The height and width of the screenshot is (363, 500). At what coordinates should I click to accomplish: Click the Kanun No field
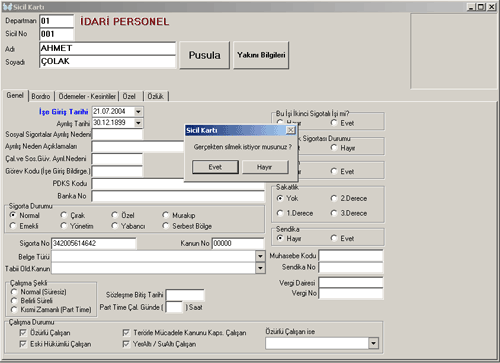click(x=238, y=243)
